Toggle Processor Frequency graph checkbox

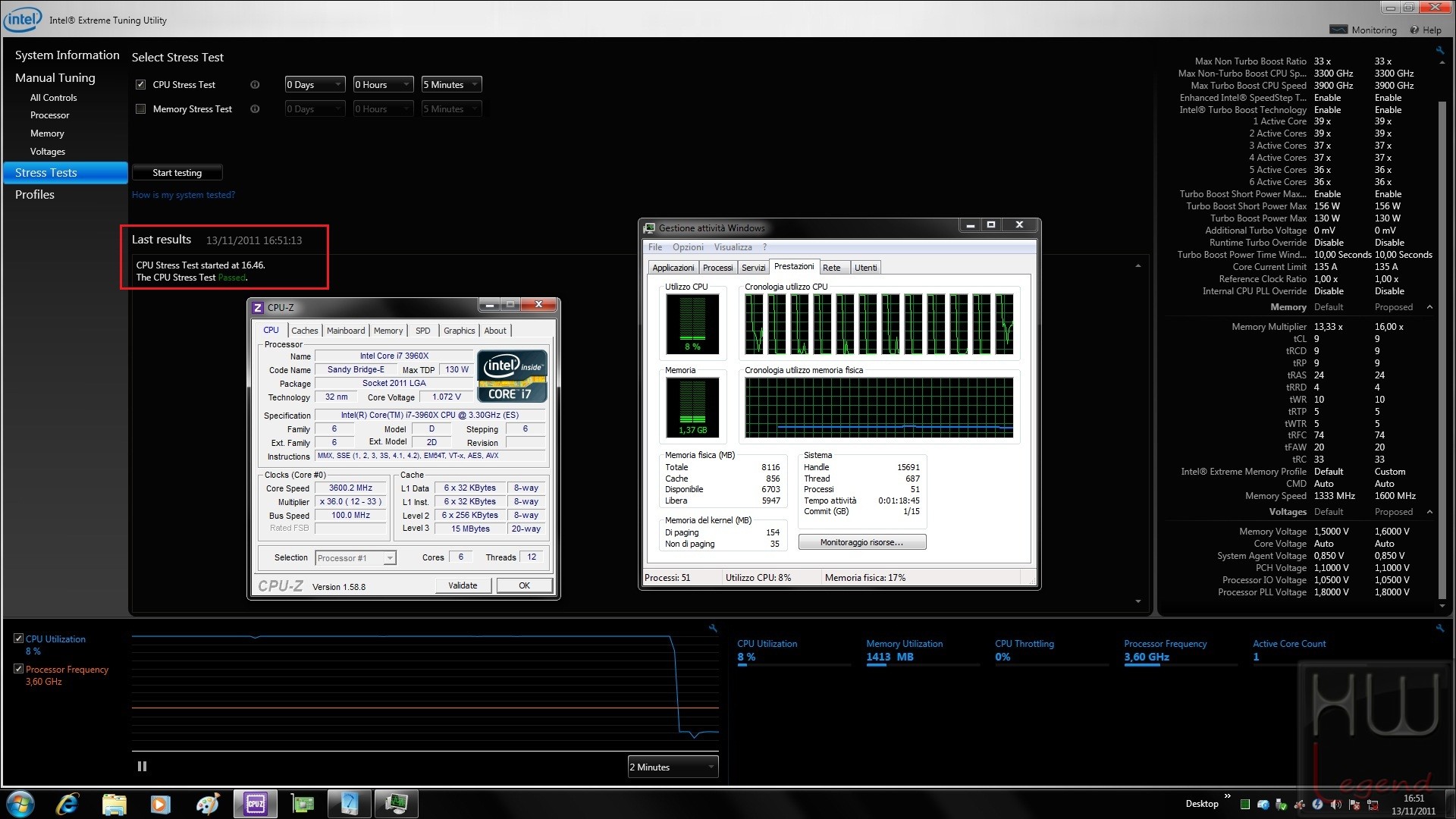tap(18, 669)
